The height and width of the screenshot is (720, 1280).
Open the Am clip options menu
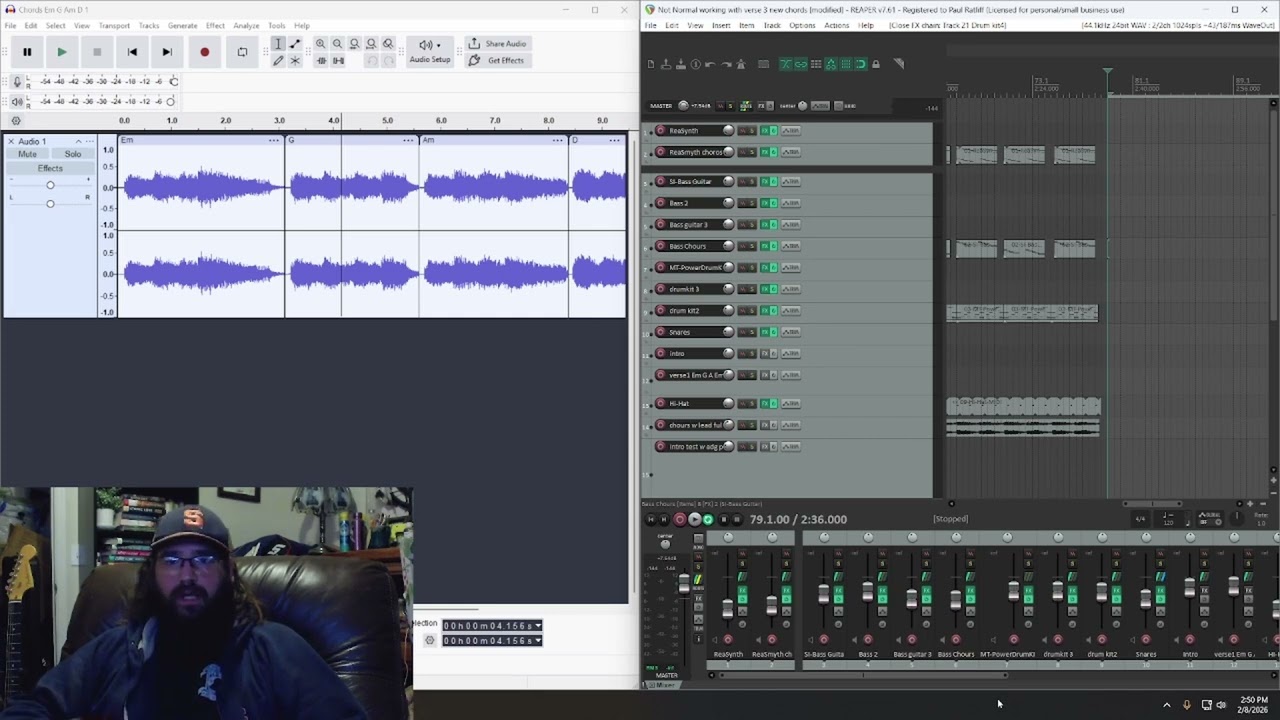coord(557,140)
